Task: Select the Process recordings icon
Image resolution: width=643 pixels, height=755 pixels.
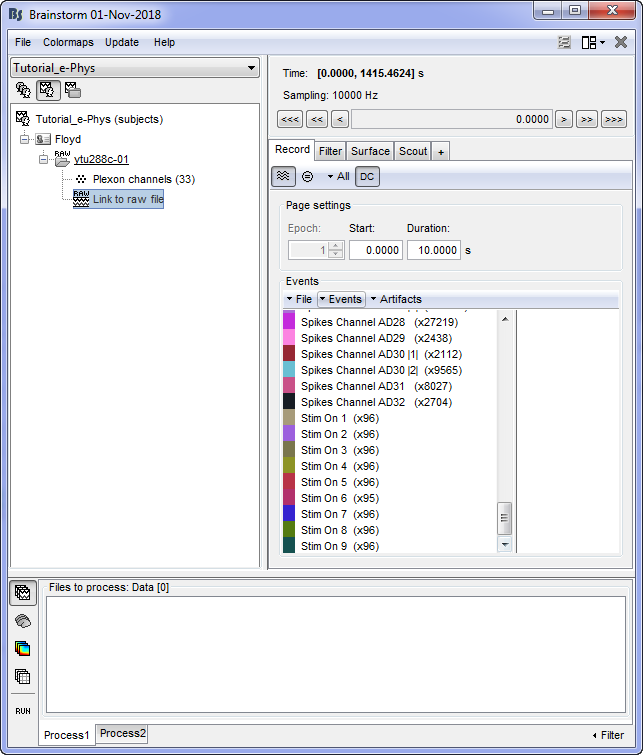Action: [22, 592]
